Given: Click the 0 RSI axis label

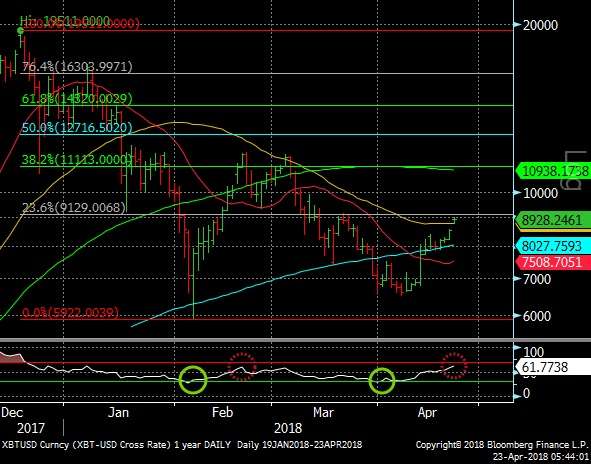Looking at the screenshot, I should tap(526, 393).
